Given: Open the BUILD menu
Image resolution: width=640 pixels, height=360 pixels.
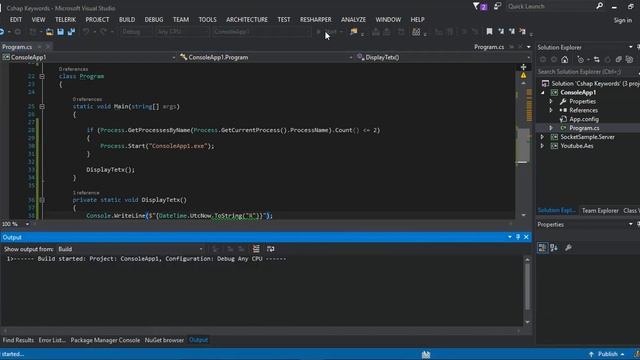Looking at the screenshot, I should 127,20.
